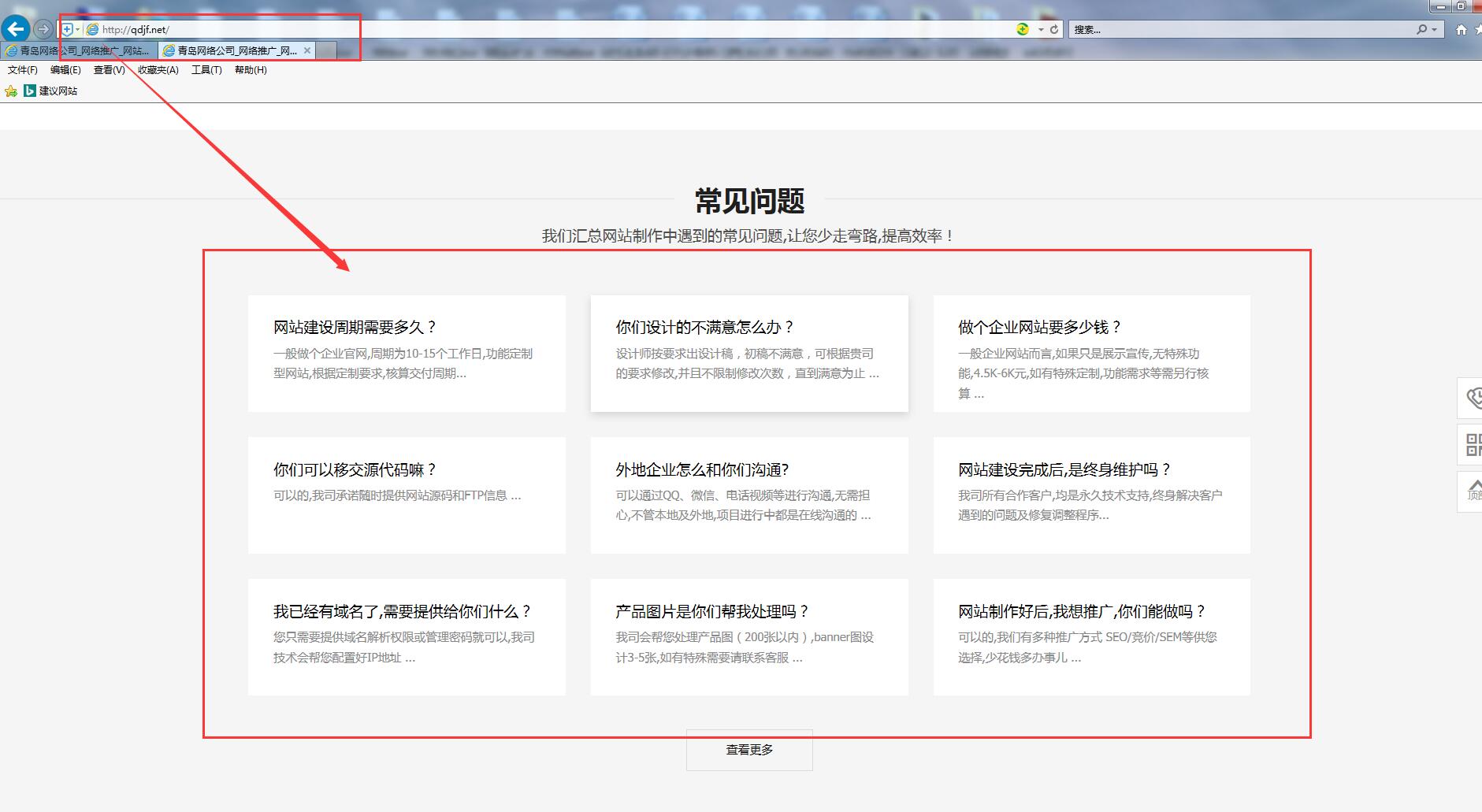Click the favorites star icon beside 建议网站
Screen dimensions: 1482x812
click(x=11, y=91)
